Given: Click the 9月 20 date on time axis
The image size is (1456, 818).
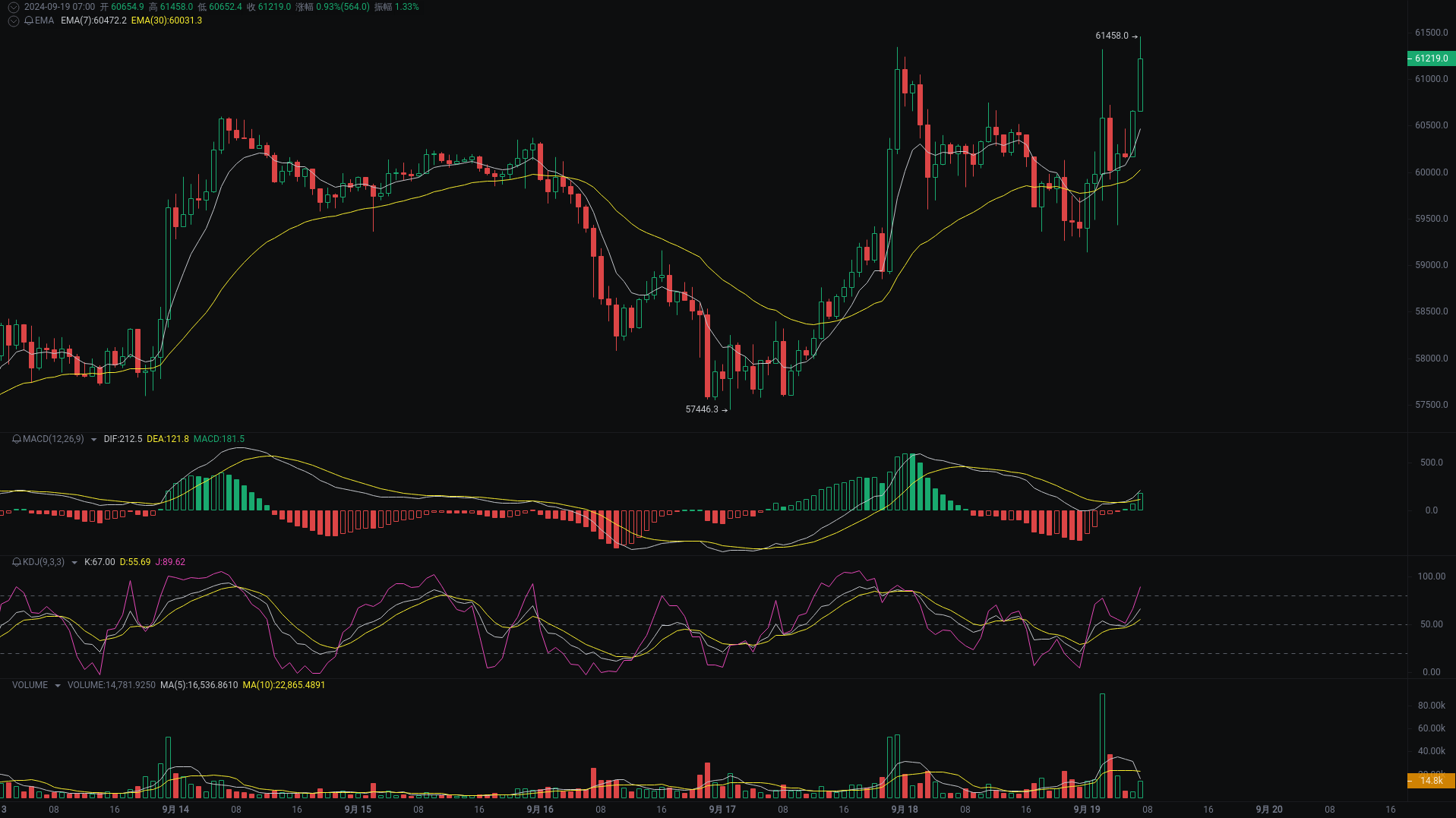Looking at the screenshot, I should 1269,810.
